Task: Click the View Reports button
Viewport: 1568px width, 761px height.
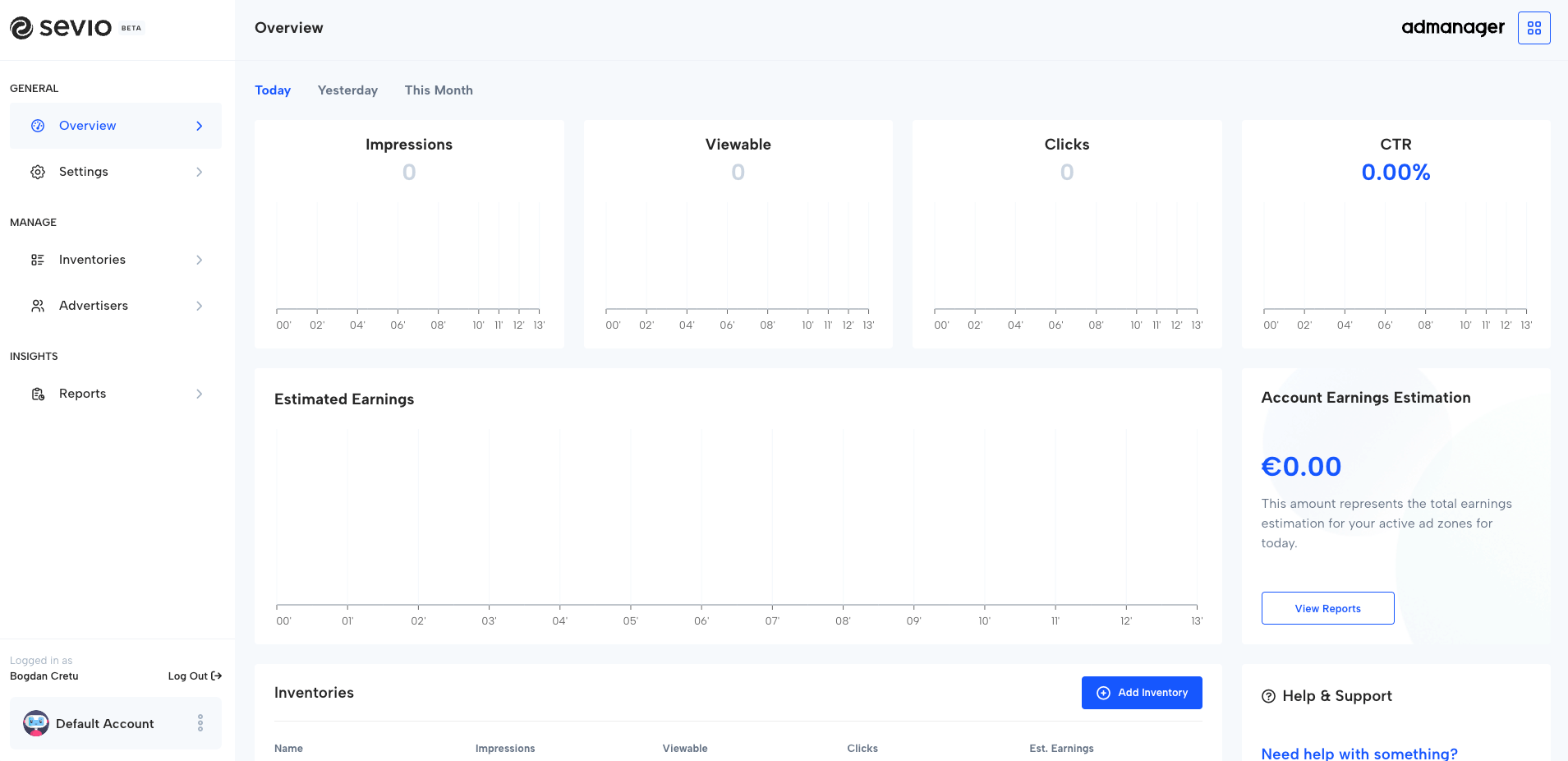Action: coord(1327,608)
